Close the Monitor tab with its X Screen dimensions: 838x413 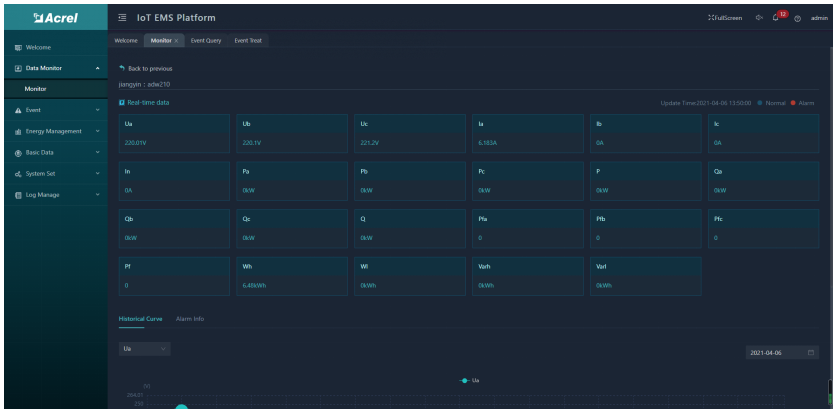178,39
